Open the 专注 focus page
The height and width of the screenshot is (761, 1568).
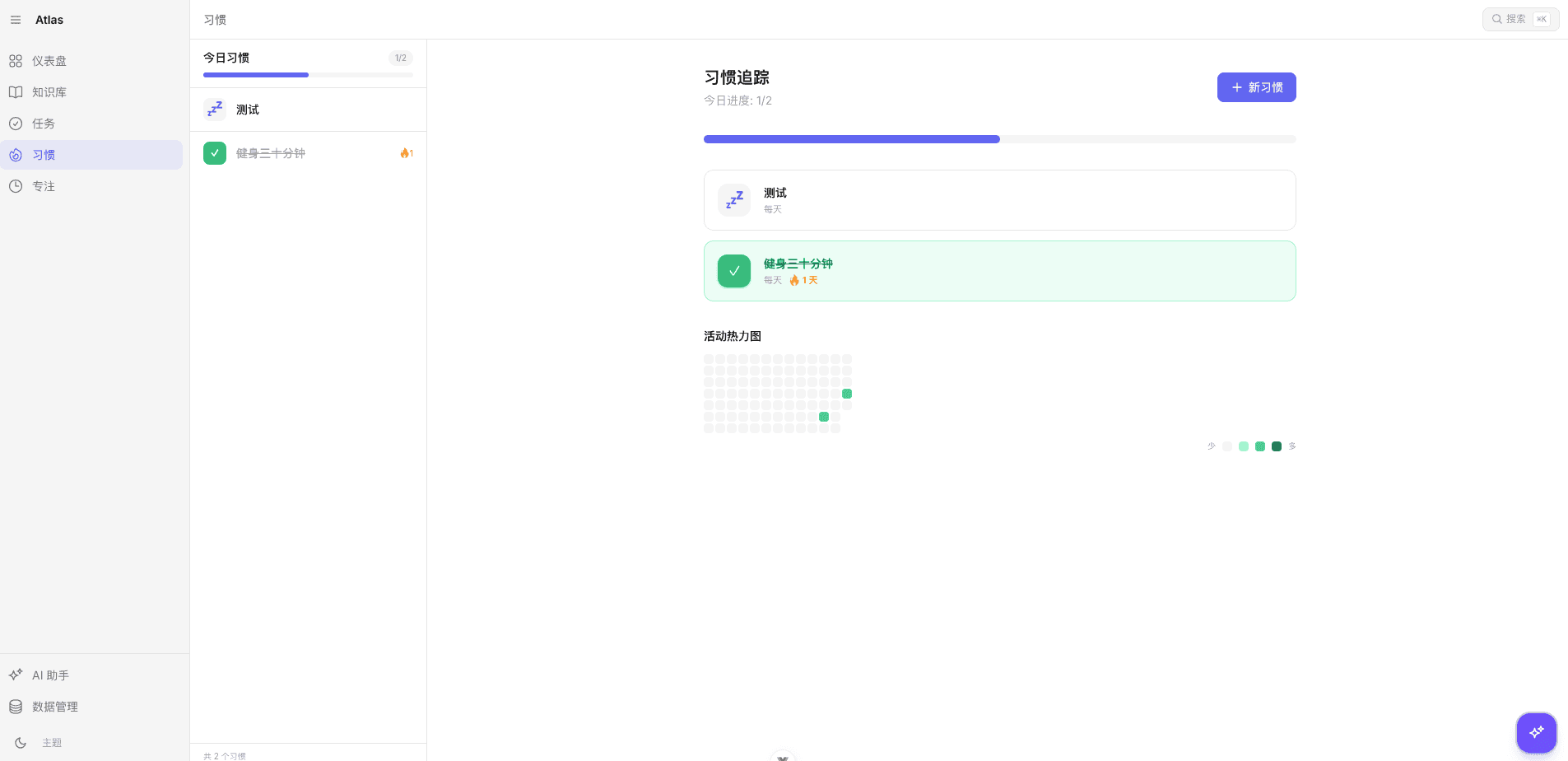coord(91,186)
